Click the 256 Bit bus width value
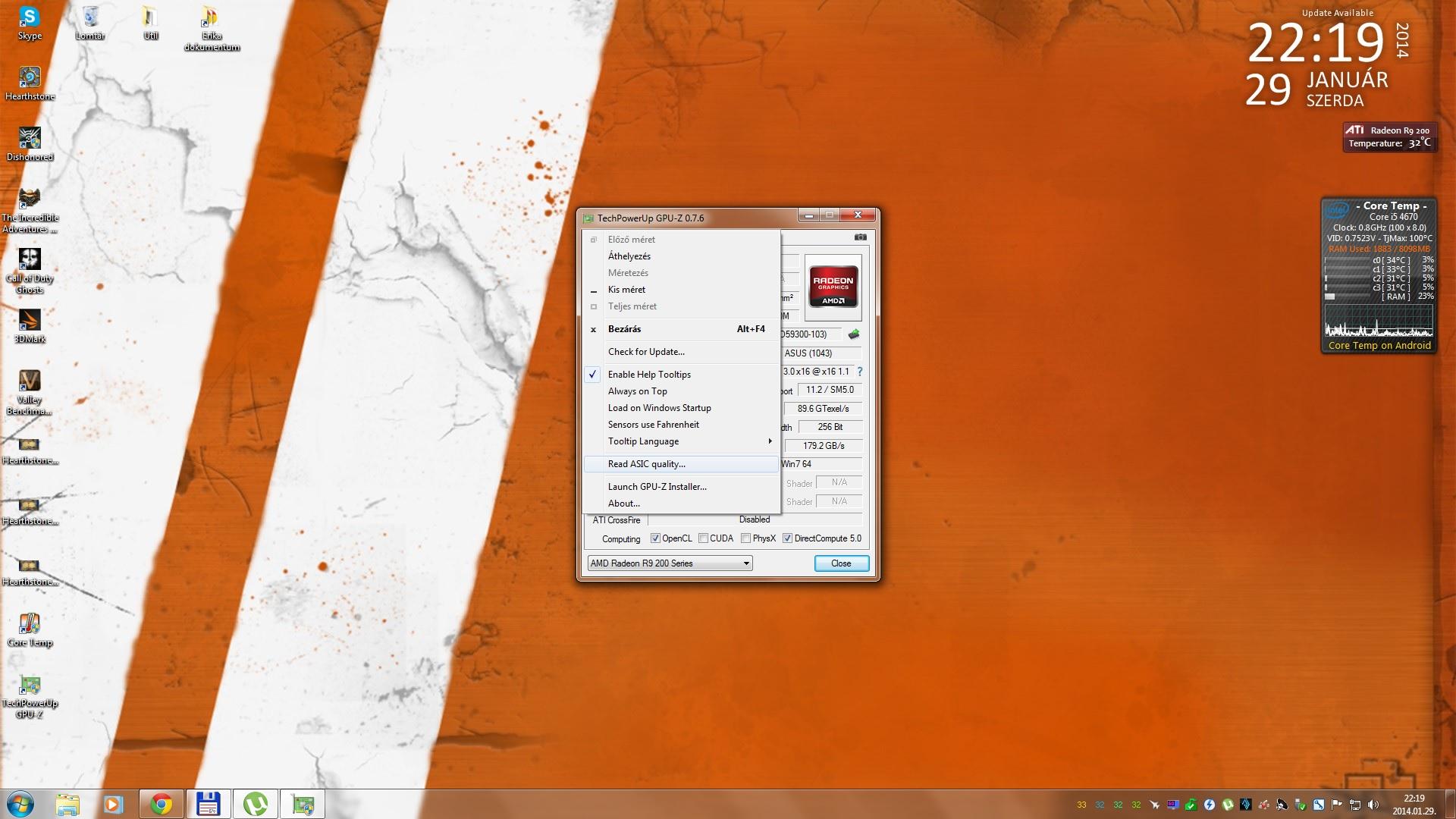Viewport: 1456px width, 819px height. [830, 427]
